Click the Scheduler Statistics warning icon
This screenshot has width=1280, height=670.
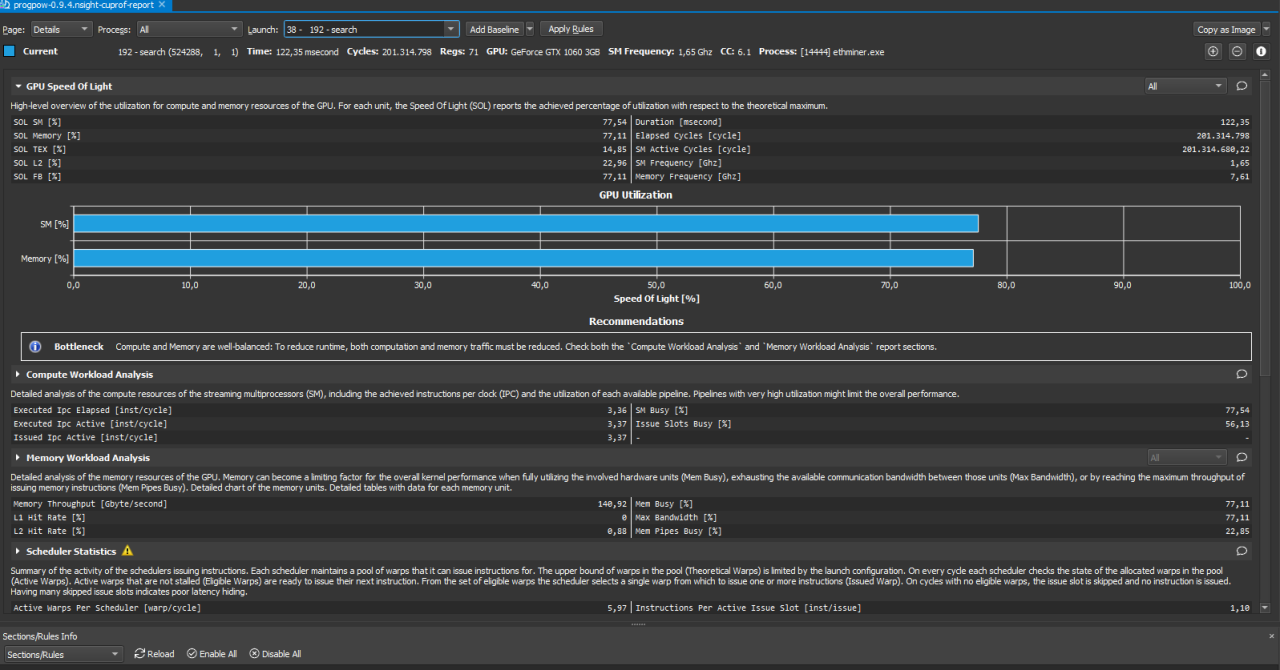pyautogui.click(x=127, y=551)
